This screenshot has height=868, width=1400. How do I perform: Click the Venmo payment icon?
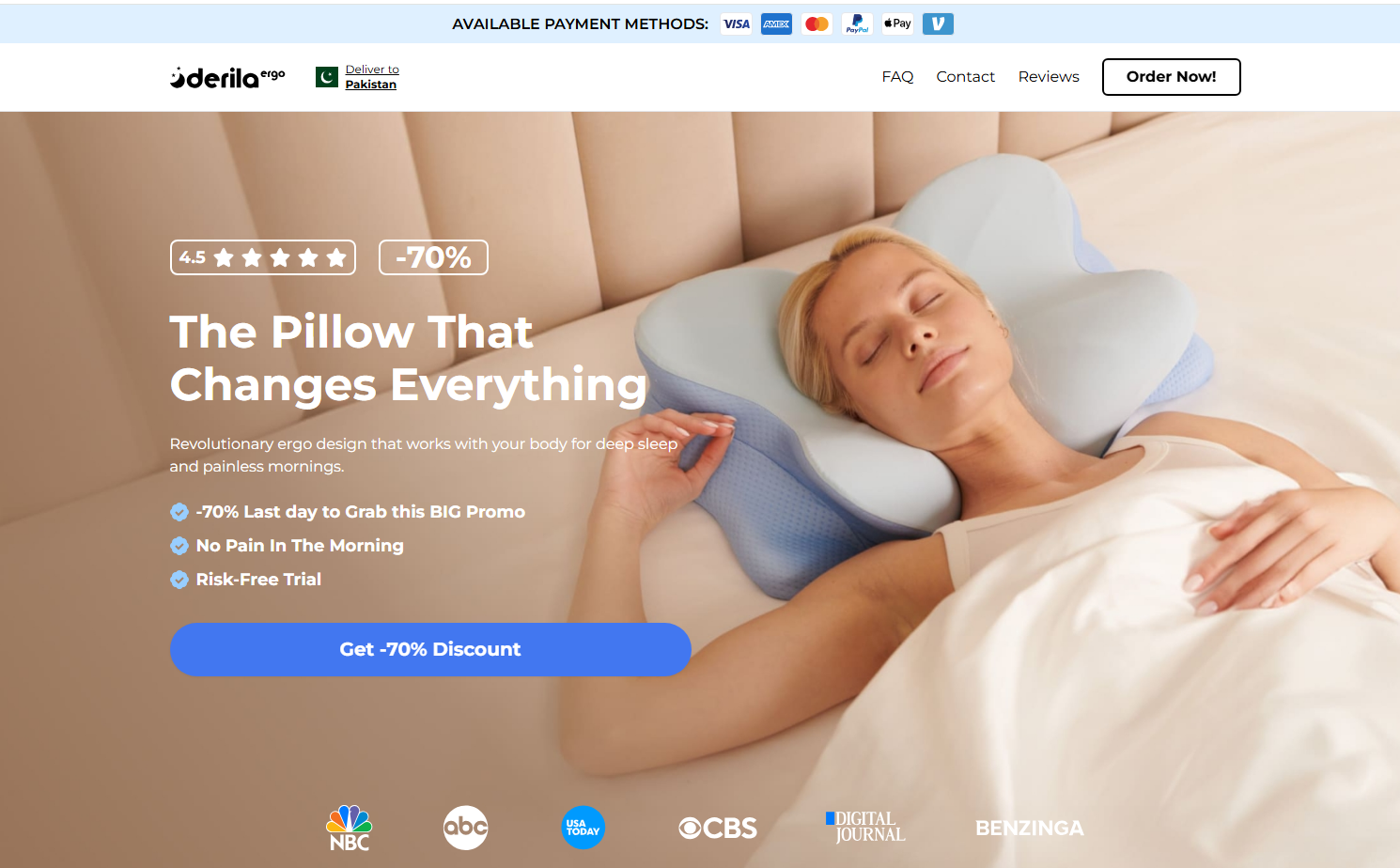pyautogui.click(x=938, y=23)
